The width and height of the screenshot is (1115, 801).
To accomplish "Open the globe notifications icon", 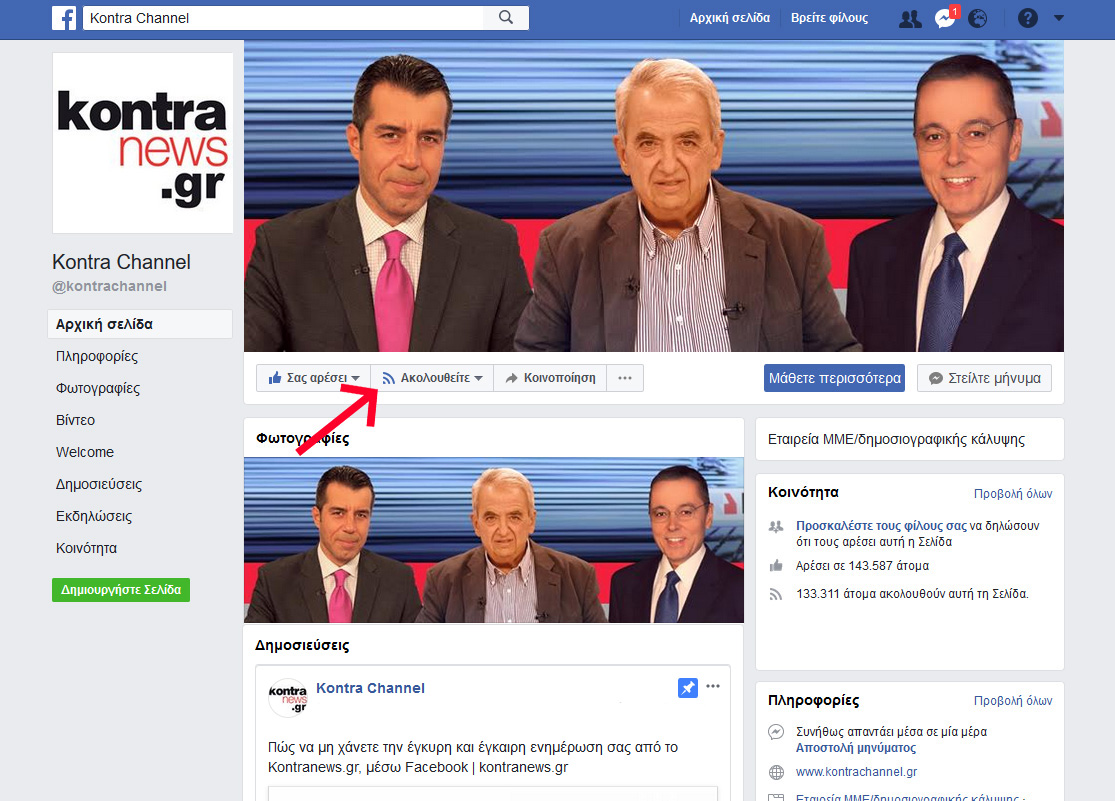I will click(978, 18).
